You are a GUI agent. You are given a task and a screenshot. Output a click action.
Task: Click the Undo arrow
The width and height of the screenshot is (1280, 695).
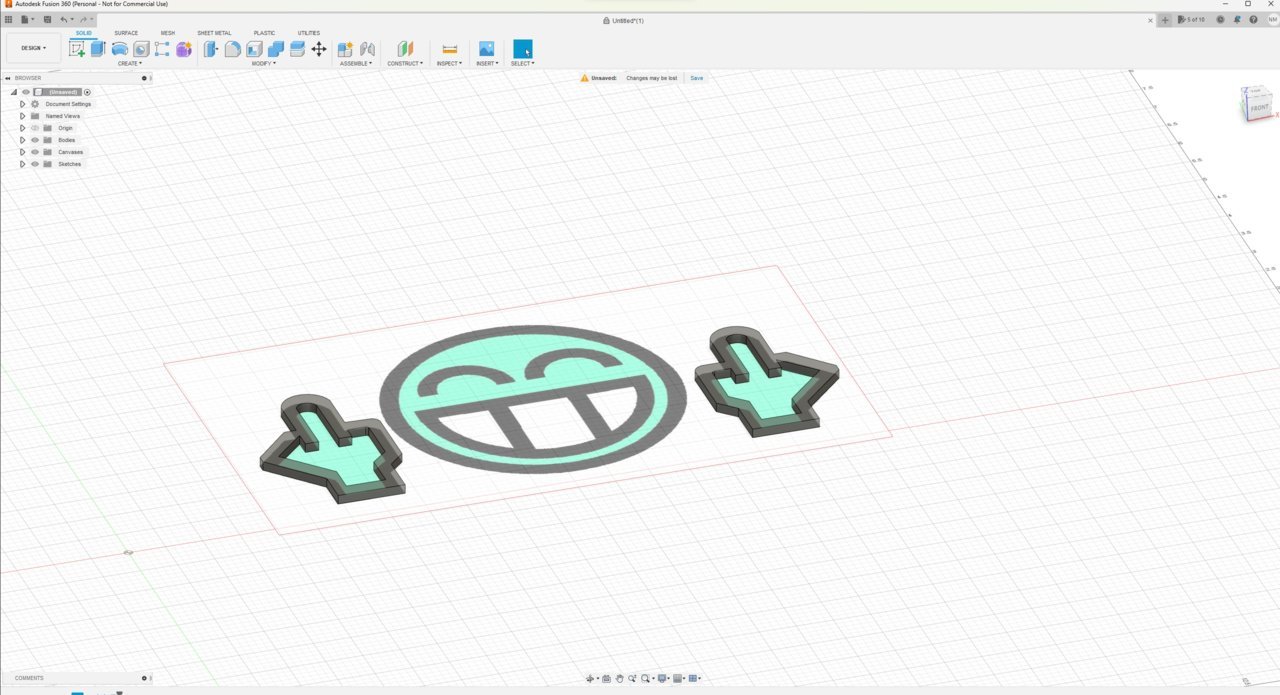64,19
